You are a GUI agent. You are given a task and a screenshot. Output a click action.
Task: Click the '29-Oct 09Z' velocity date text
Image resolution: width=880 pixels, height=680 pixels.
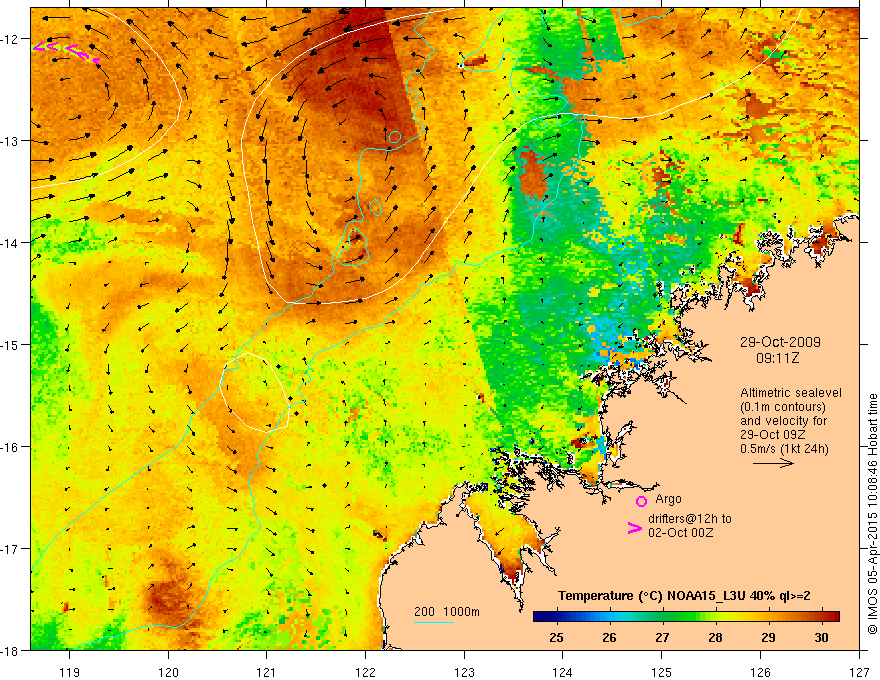click(773, 435)
